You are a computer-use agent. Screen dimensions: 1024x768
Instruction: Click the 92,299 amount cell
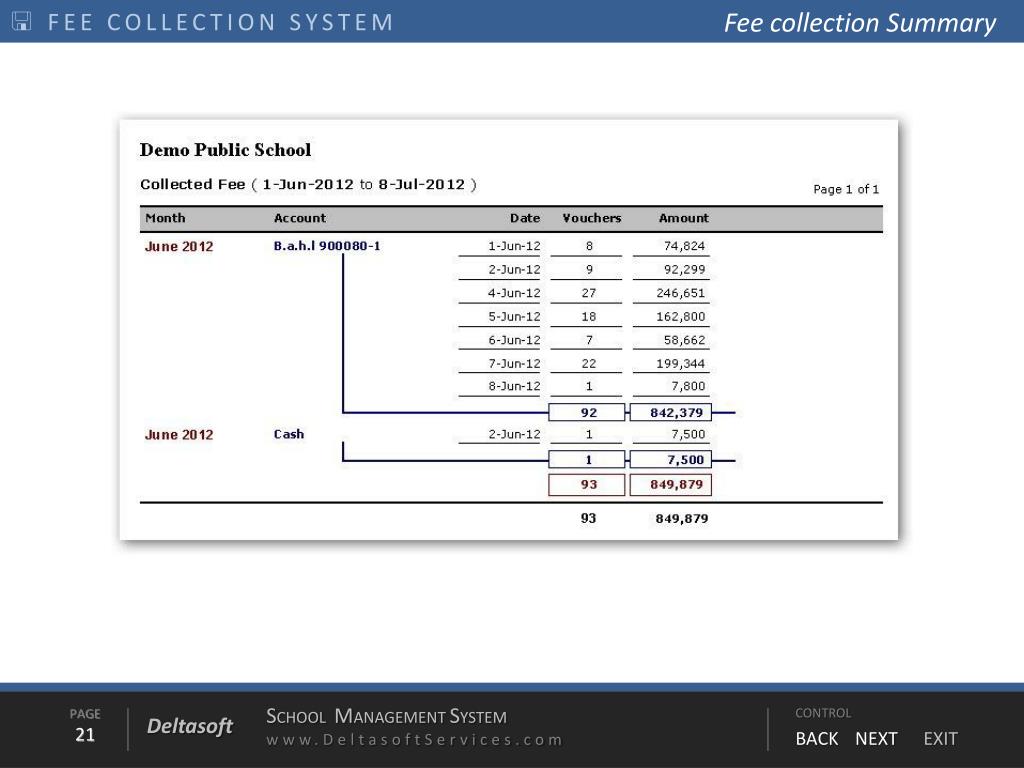(684, 270)
